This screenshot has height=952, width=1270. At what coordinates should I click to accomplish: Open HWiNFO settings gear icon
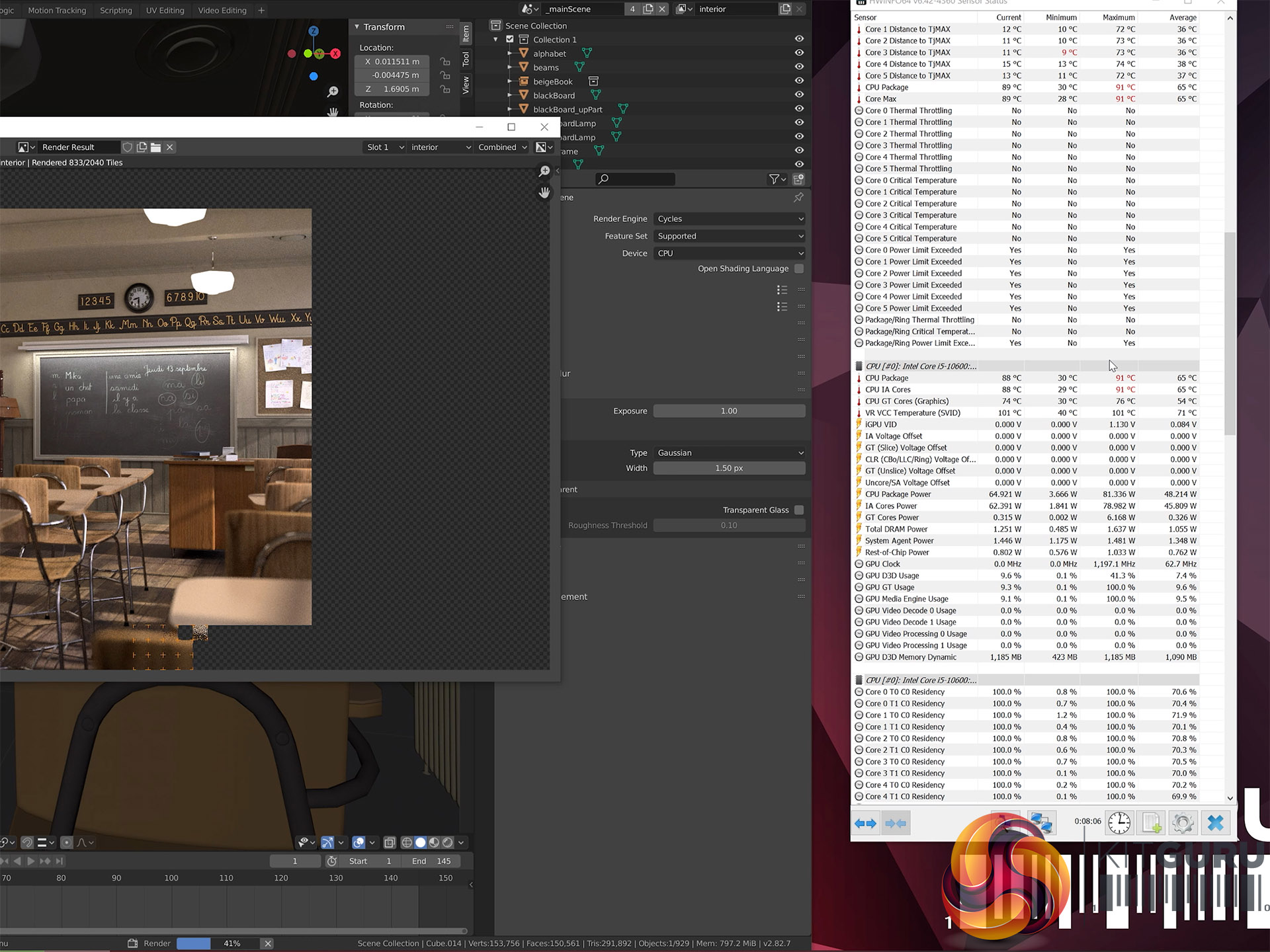1183,823
